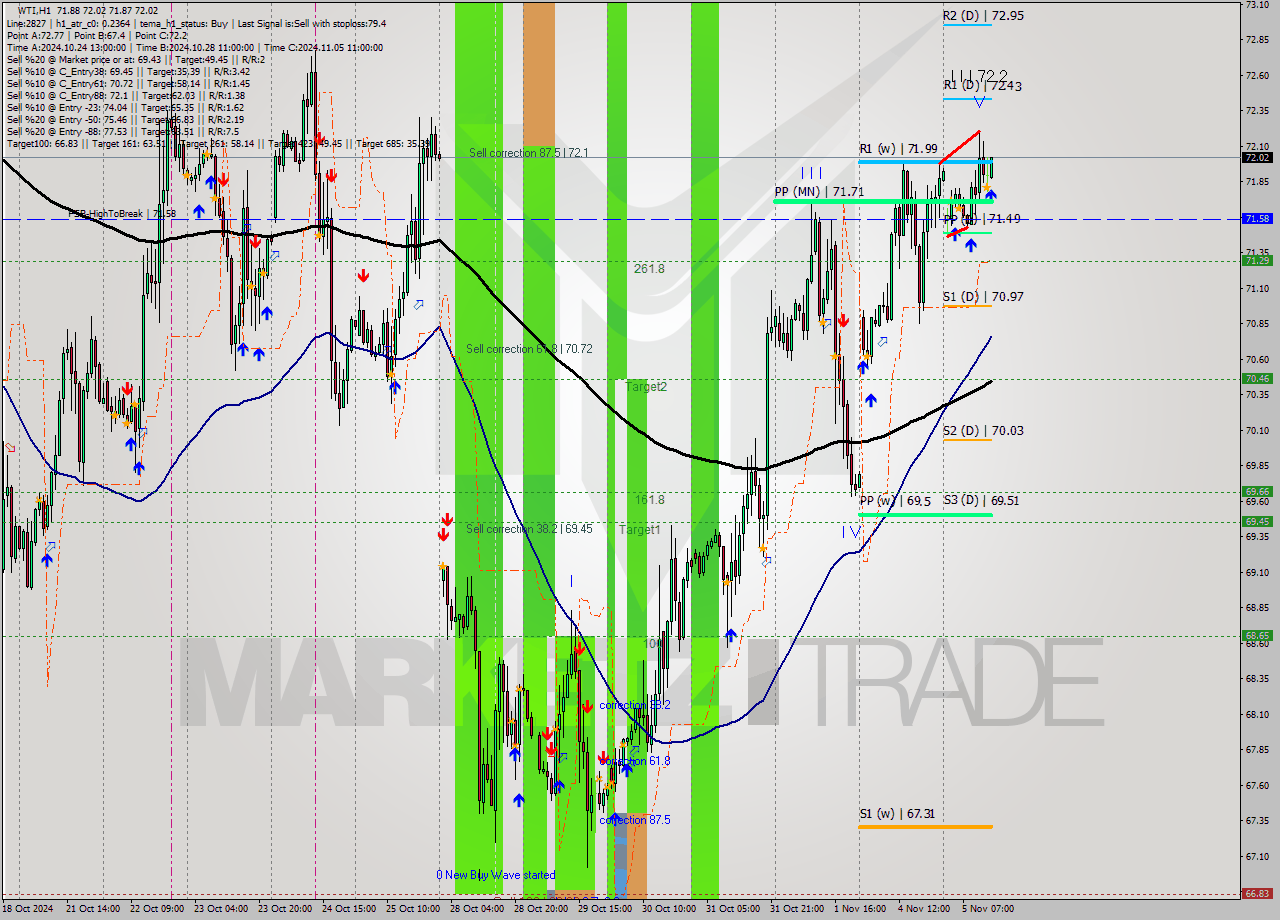
Task: Click the blue 71.58 price axis tag
Action: tap(1256, 218)
